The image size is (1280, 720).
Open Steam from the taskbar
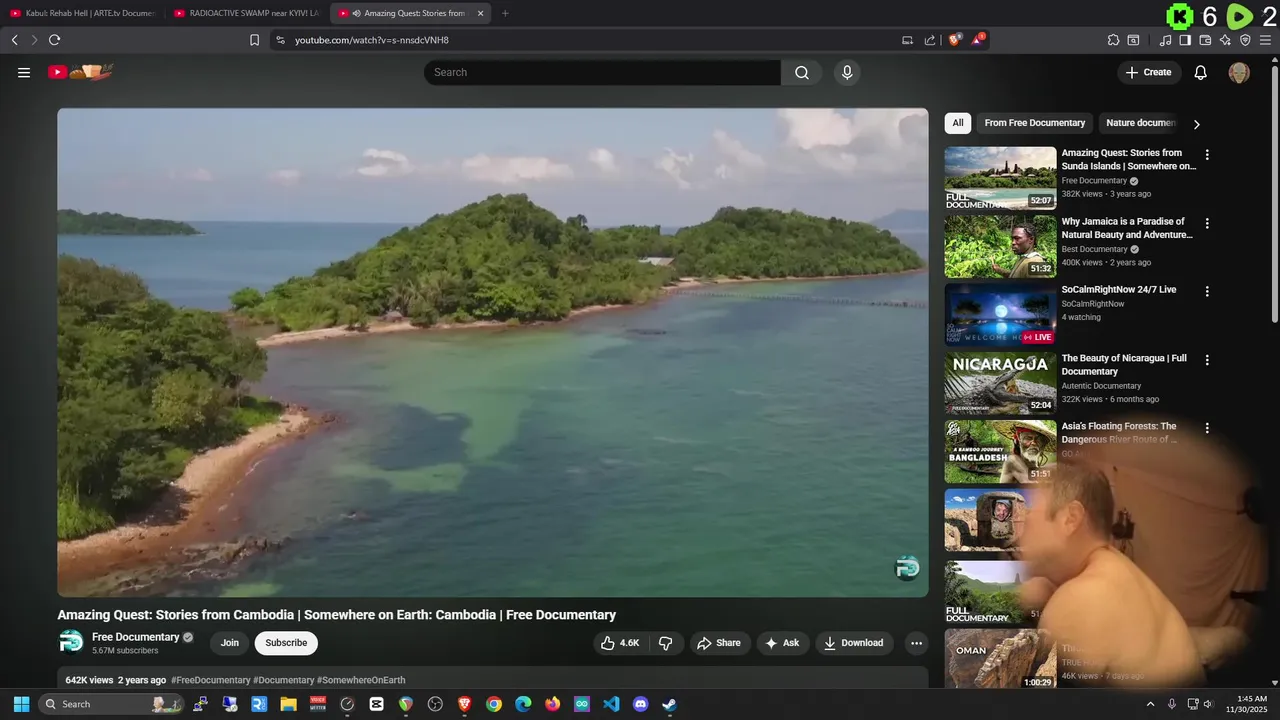(670, 704)
